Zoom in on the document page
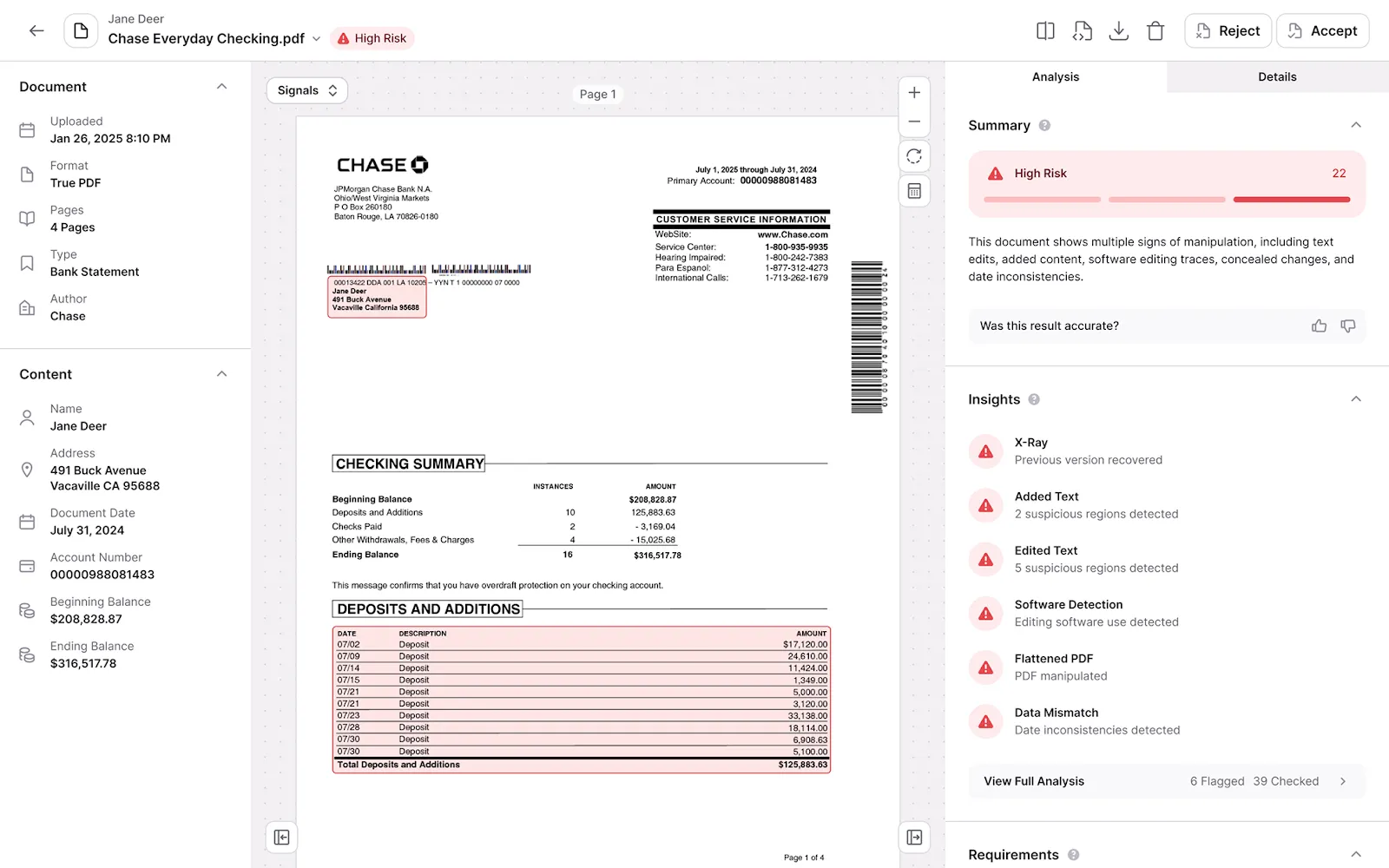 [x=914, y=91]
